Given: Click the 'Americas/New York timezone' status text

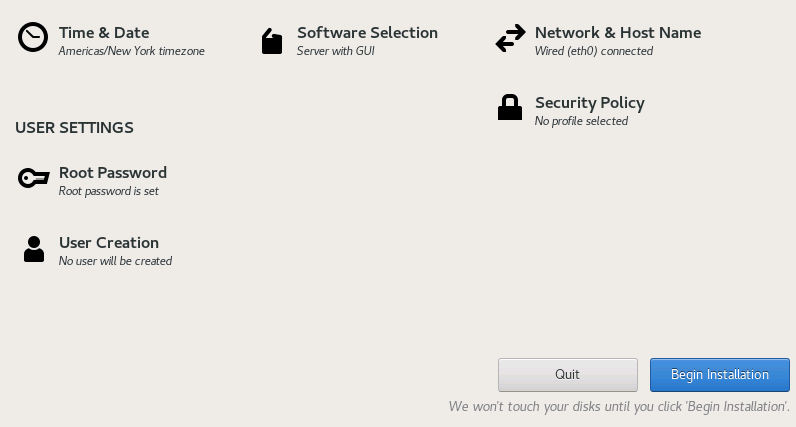Looking at the screenshot, I should coord(131,51).
